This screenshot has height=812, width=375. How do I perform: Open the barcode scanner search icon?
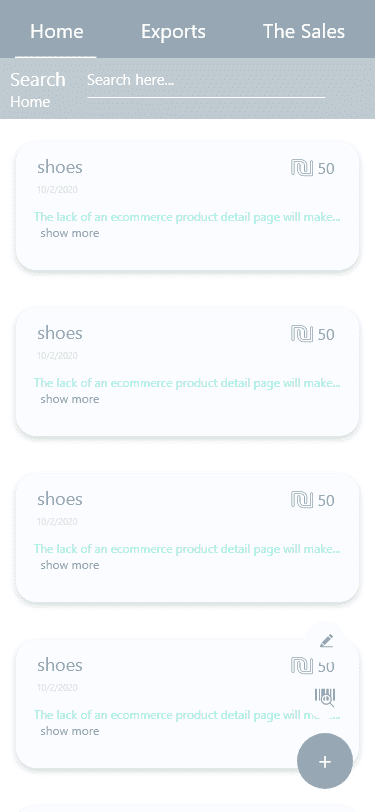325,697
